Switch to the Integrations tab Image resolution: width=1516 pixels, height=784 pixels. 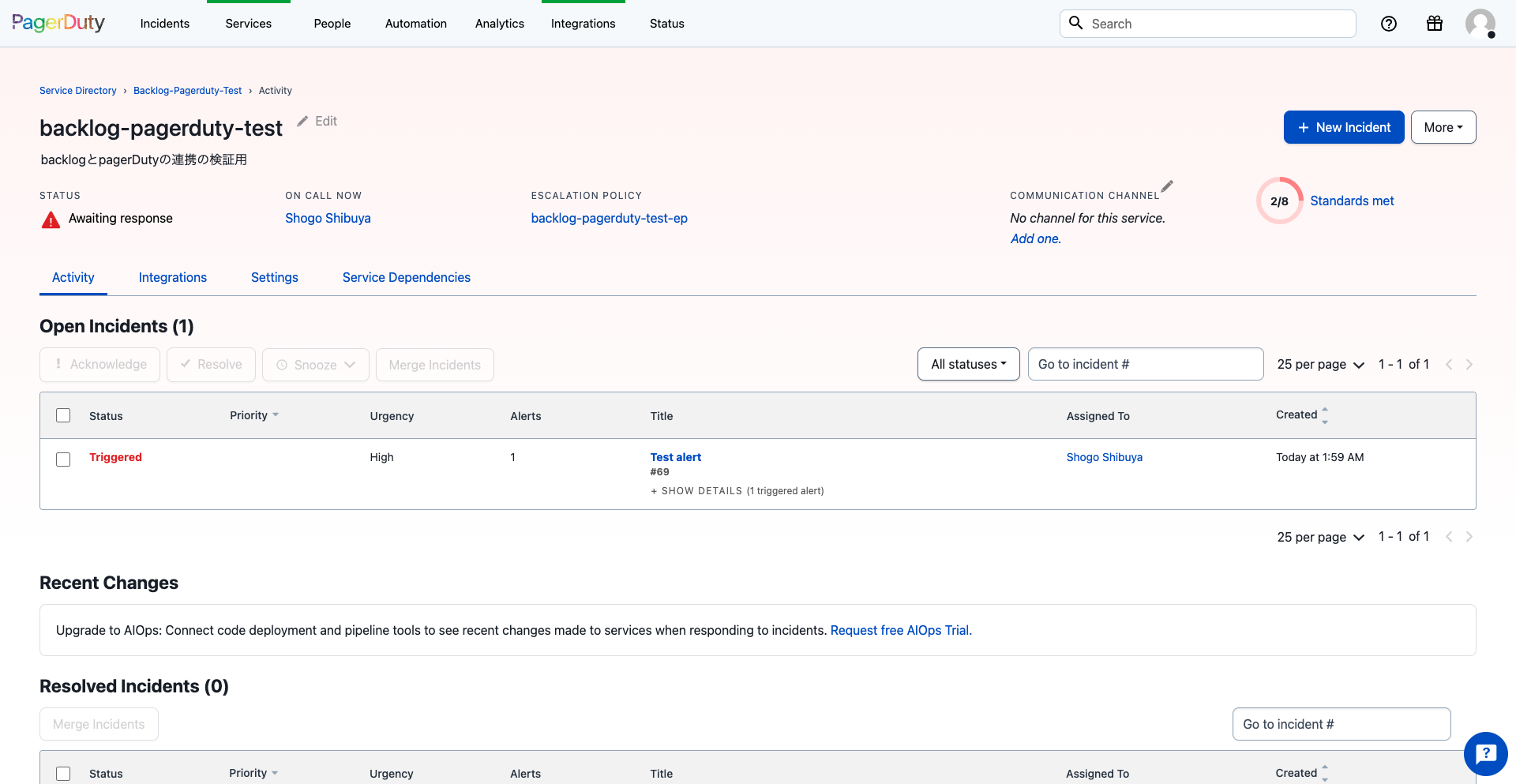pyautogui.click(x=172, y=277)
